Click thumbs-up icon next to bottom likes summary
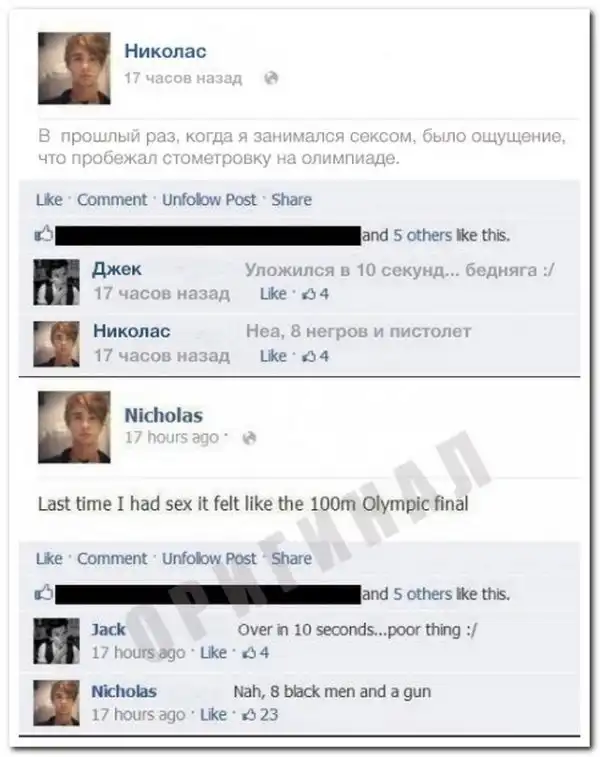600x757 pixels. (44, 593)
